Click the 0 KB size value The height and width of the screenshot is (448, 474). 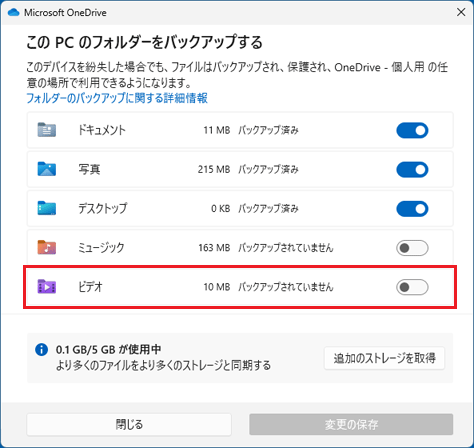point(220,209)
